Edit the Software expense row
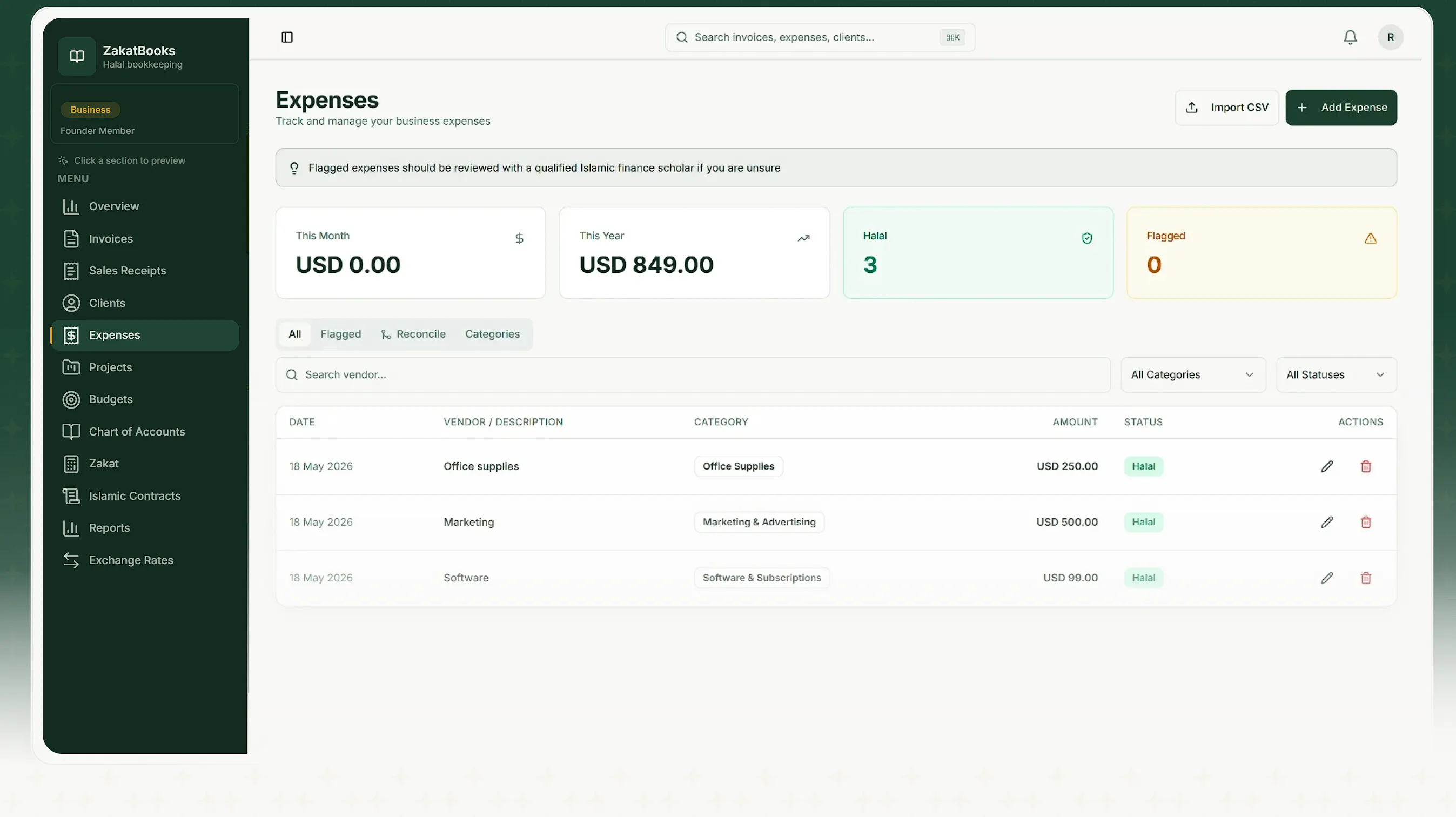Image resolution: width=1456 pixels, height=817 pixels. pyautogui.click(x=1326, y=578)
